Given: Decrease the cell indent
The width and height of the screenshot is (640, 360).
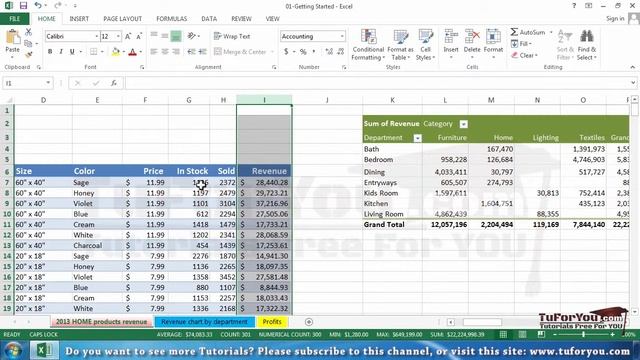Looking at the screenshot, I should point(191,52).
